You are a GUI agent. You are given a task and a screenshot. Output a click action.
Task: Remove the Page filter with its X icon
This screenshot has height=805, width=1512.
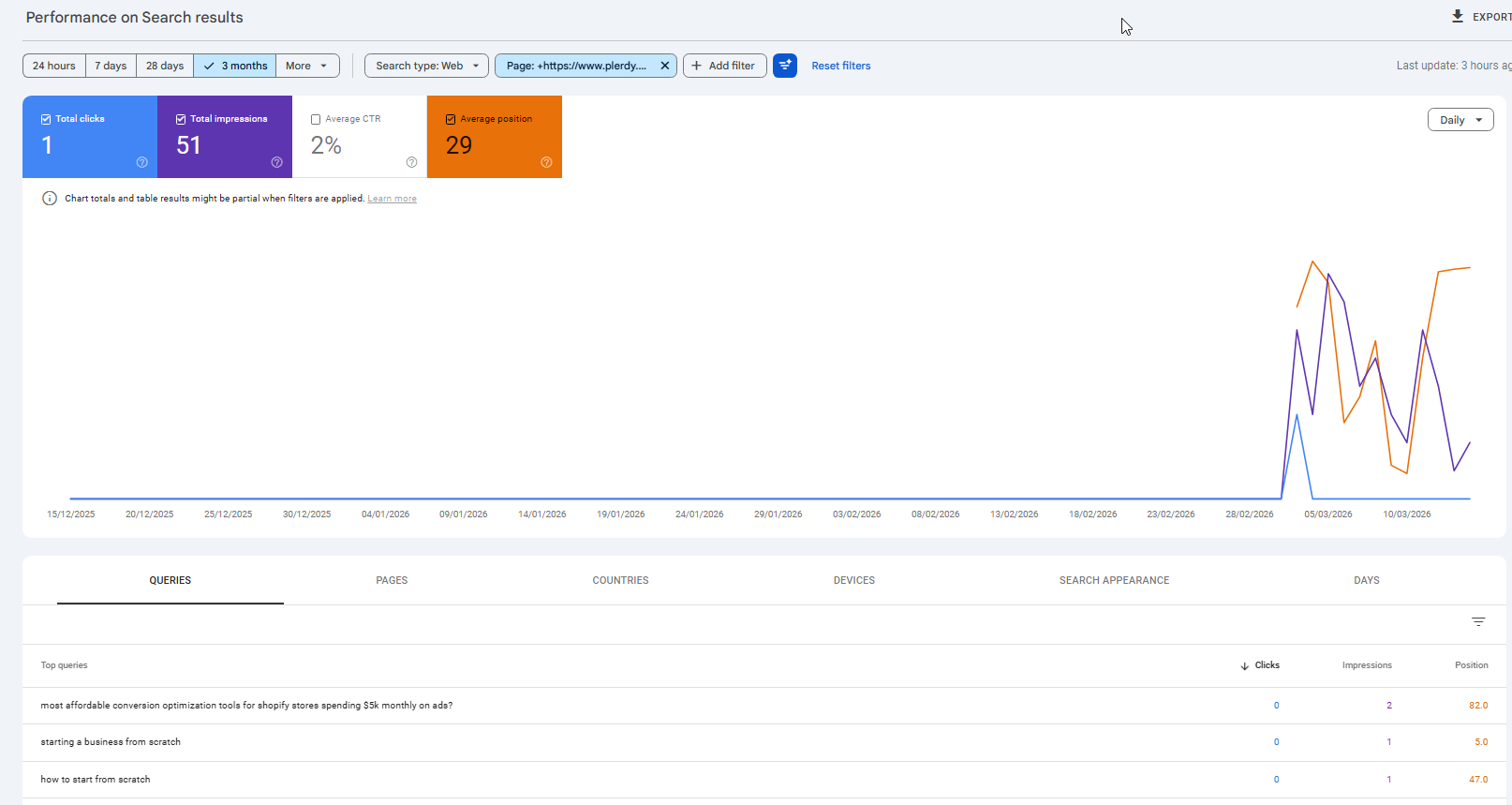[x=664, y=66]
